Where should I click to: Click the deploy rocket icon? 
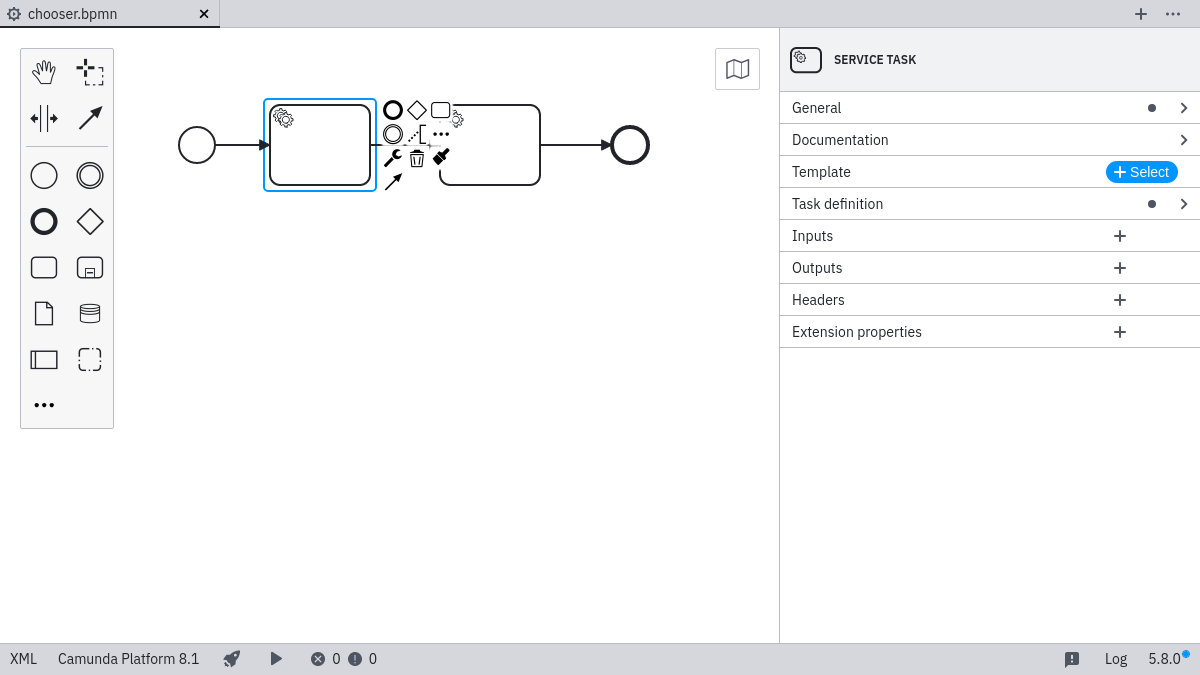point(232,659)
